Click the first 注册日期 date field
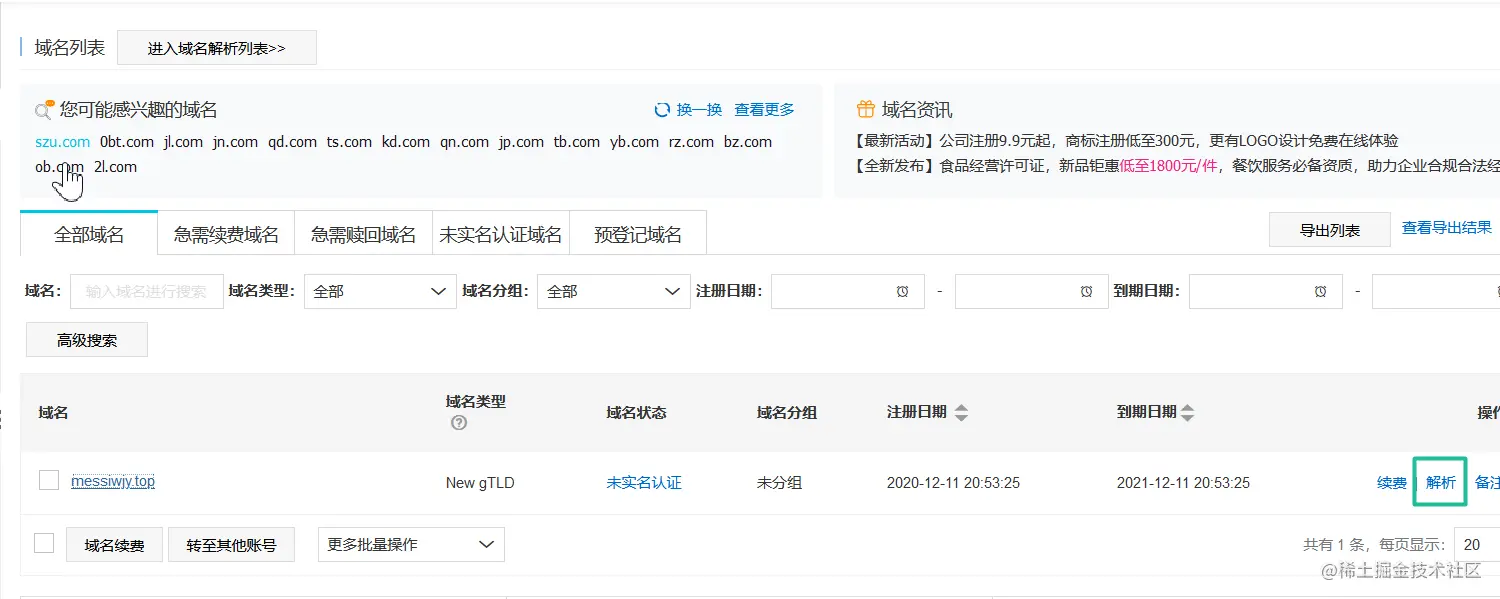 pyautogui.click(x=848, y=291)
